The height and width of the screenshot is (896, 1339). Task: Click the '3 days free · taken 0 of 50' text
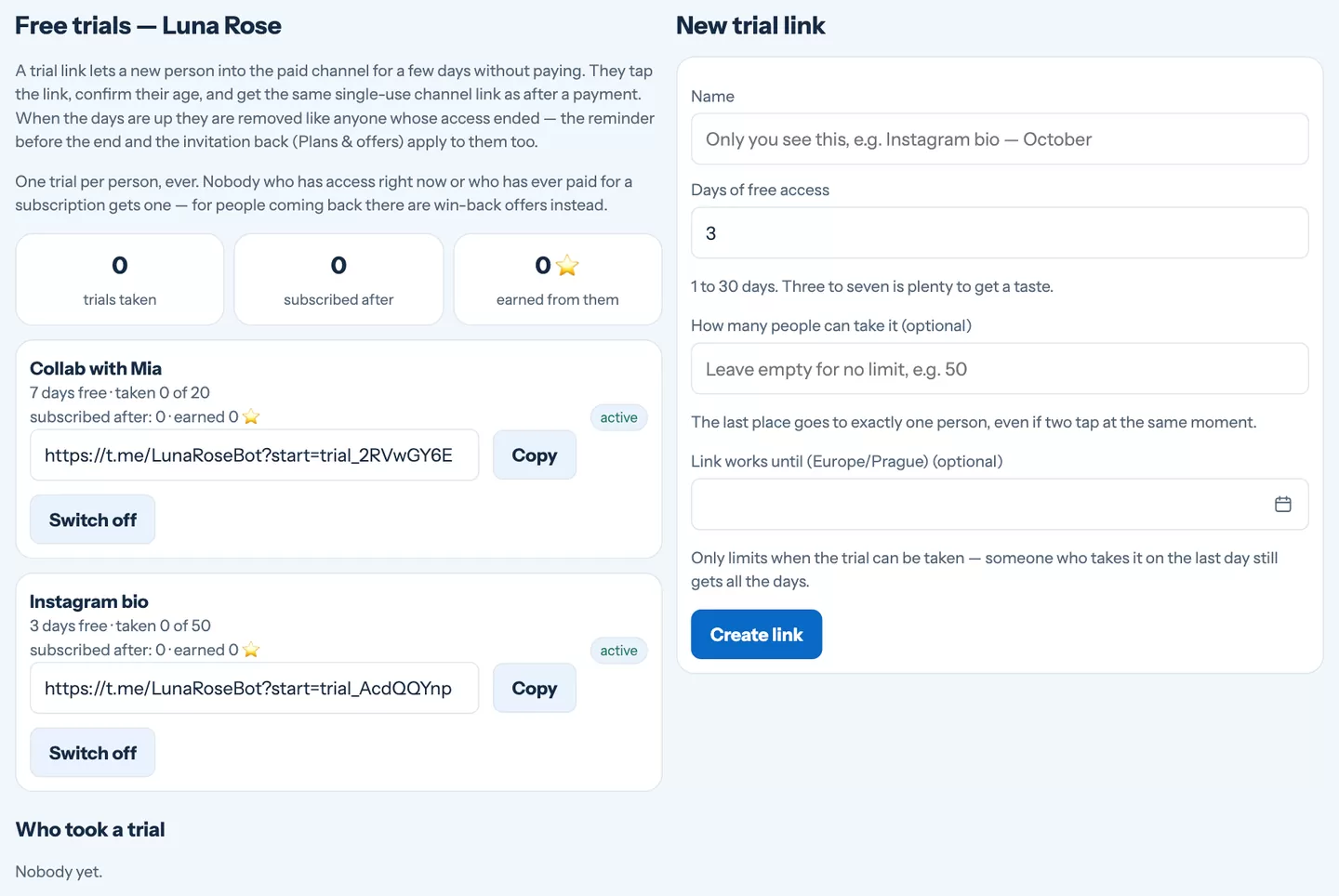[x=120, y=626]
